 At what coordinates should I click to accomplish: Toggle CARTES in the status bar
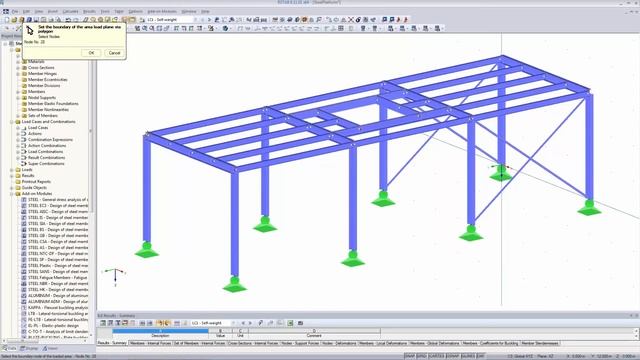click(436, 356)
